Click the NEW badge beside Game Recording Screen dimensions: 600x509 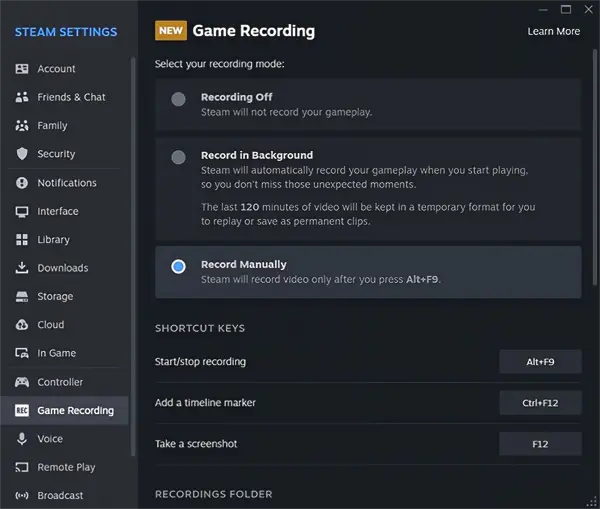coord(171,31)
